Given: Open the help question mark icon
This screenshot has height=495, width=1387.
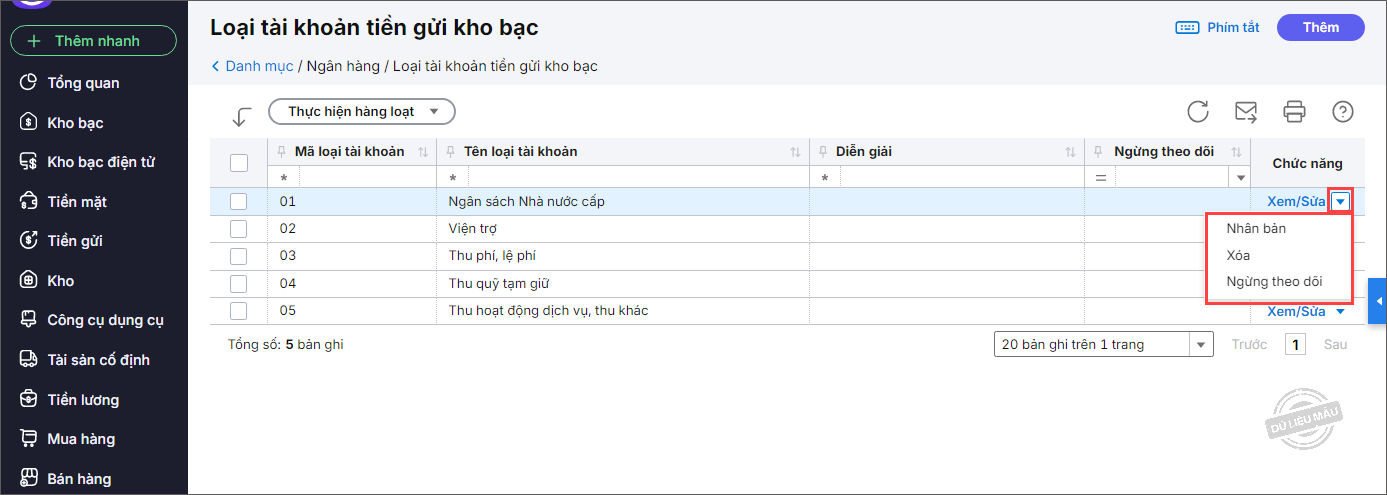Looking at the screenshot, I should pos(1343,112).
